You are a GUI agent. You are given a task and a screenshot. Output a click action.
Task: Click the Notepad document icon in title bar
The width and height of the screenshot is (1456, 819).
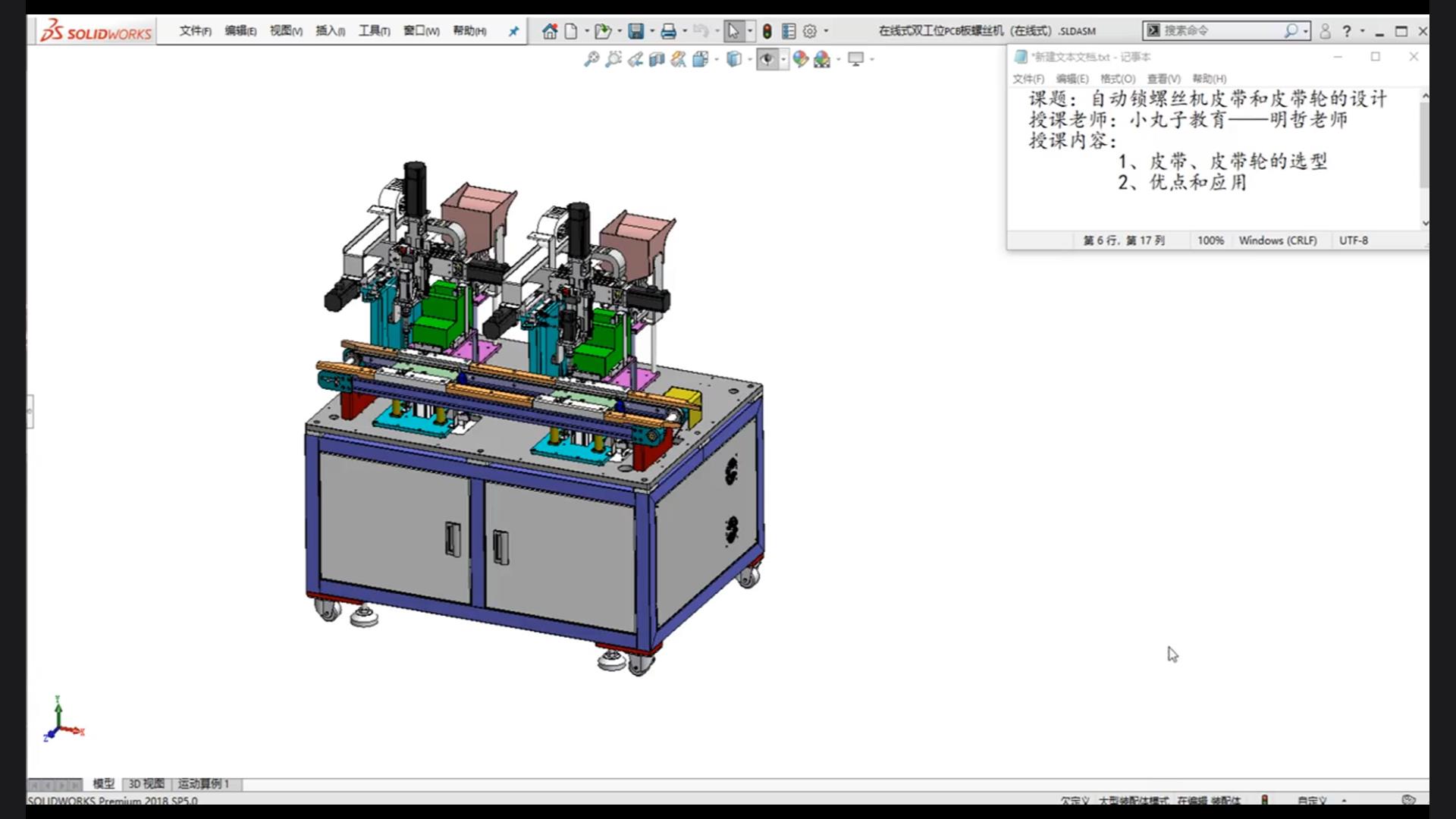pos(1021,57)
